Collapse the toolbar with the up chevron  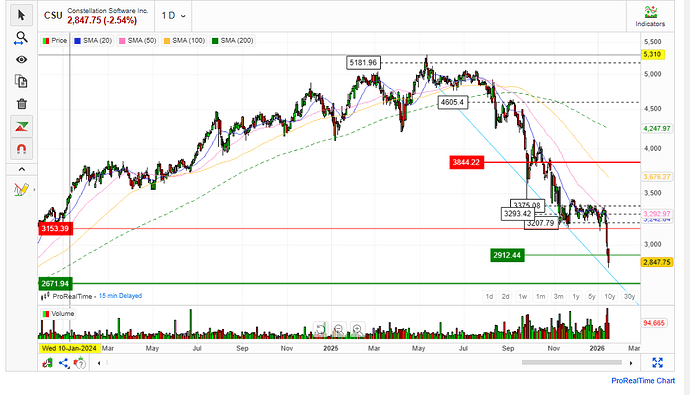tap(21, 169)
